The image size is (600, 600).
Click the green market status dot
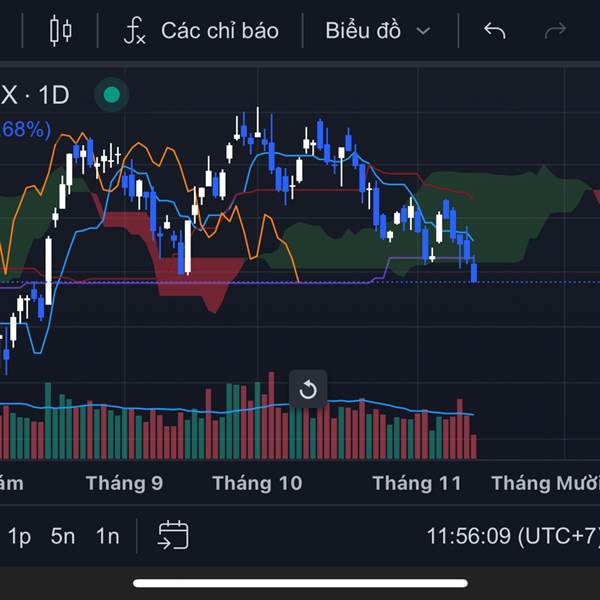(x=112, y=95)
